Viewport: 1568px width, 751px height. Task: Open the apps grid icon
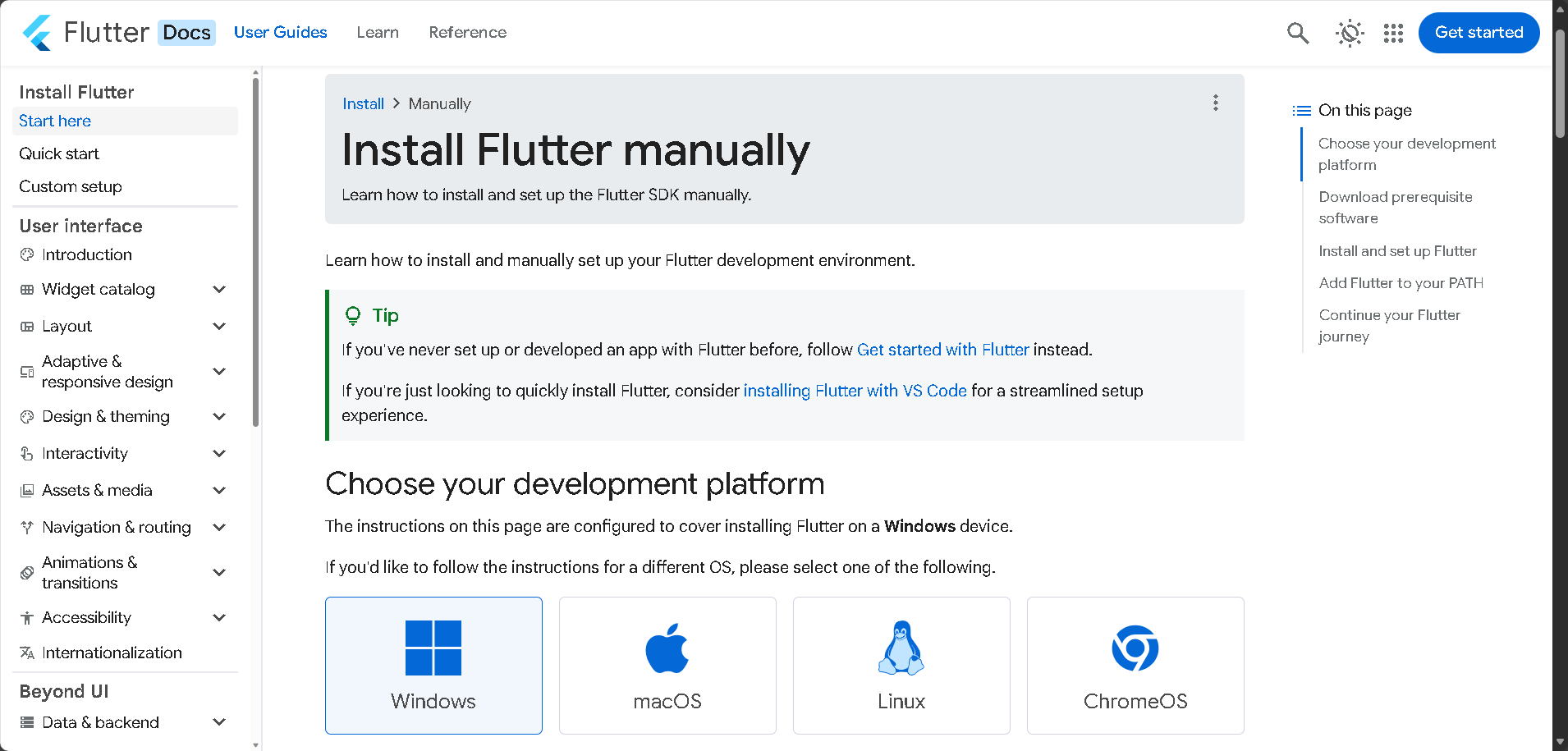(1393, 33)
